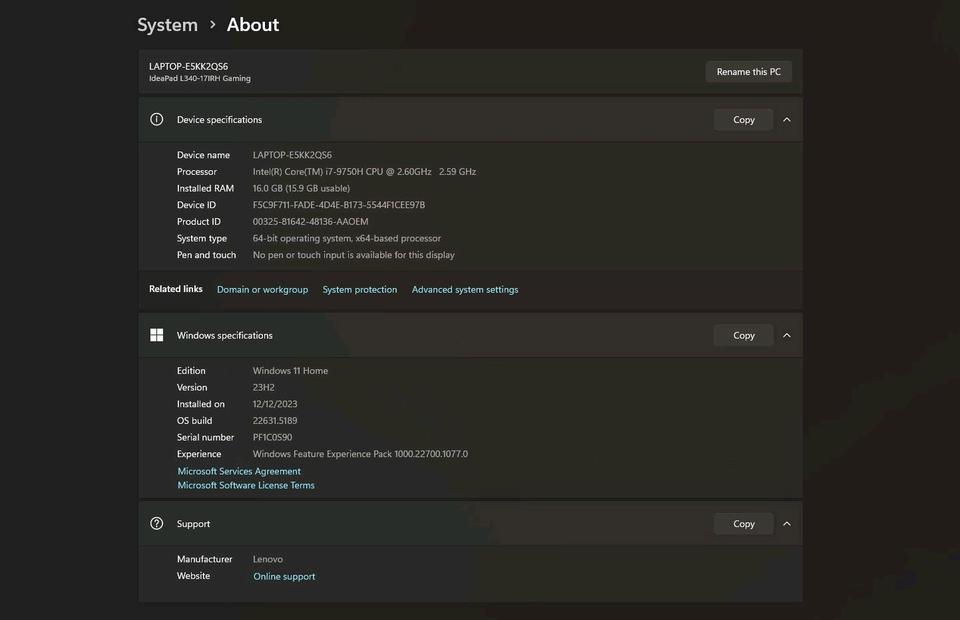Select the Version value 23H2
960x620 pixels.
(263, 387)
